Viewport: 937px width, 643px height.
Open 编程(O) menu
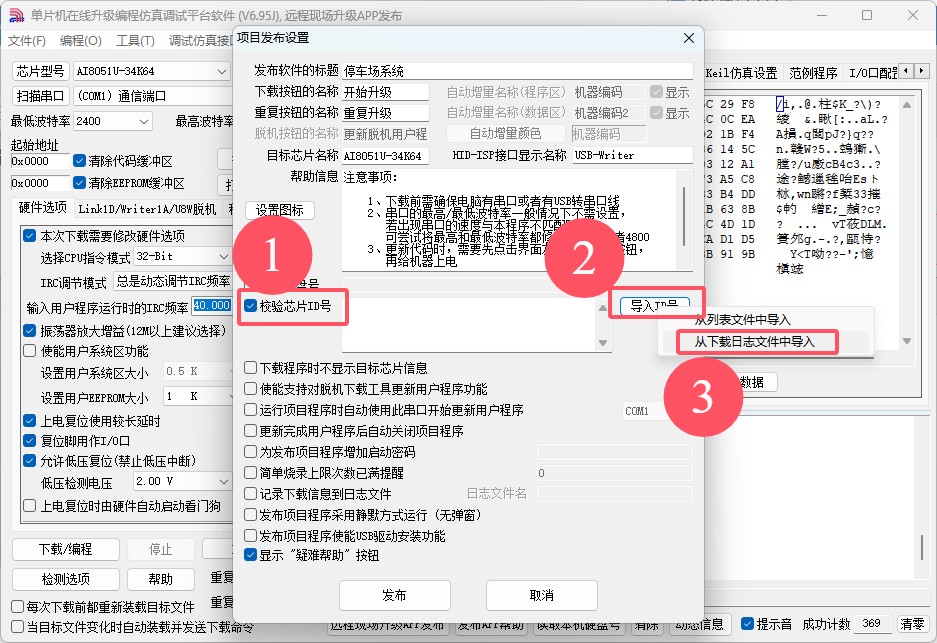[81, 41]
